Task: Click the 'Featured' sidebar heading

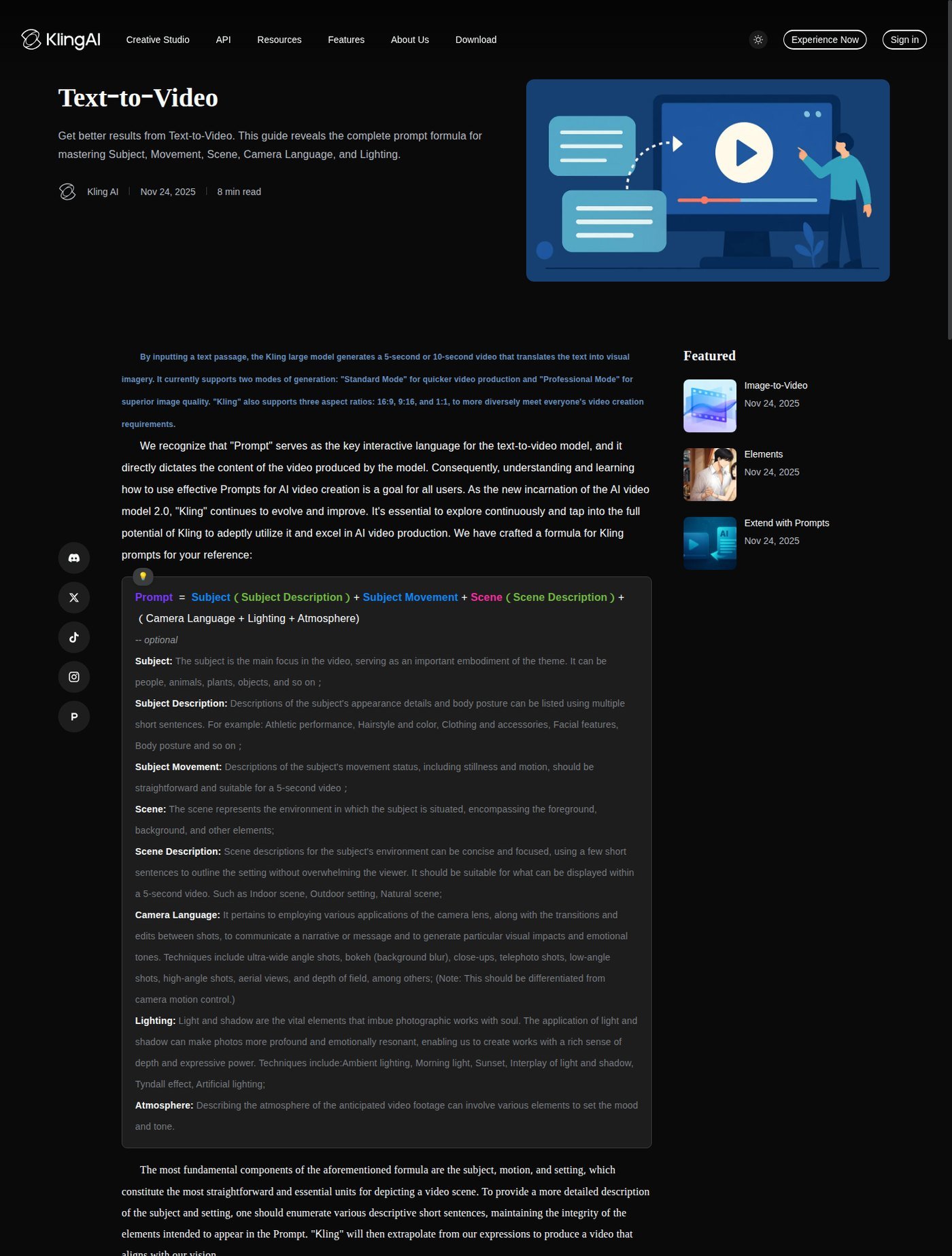Action: coord(709,356)
